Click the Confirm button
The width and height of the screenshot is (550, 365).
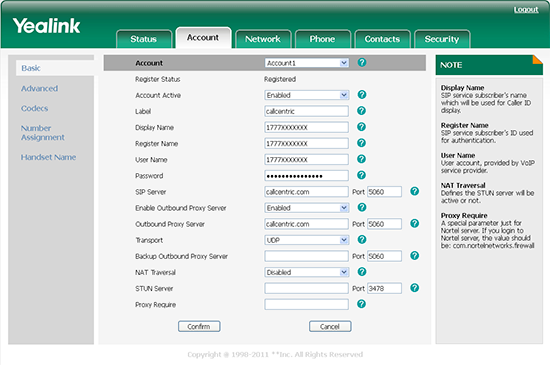[199, 326]
